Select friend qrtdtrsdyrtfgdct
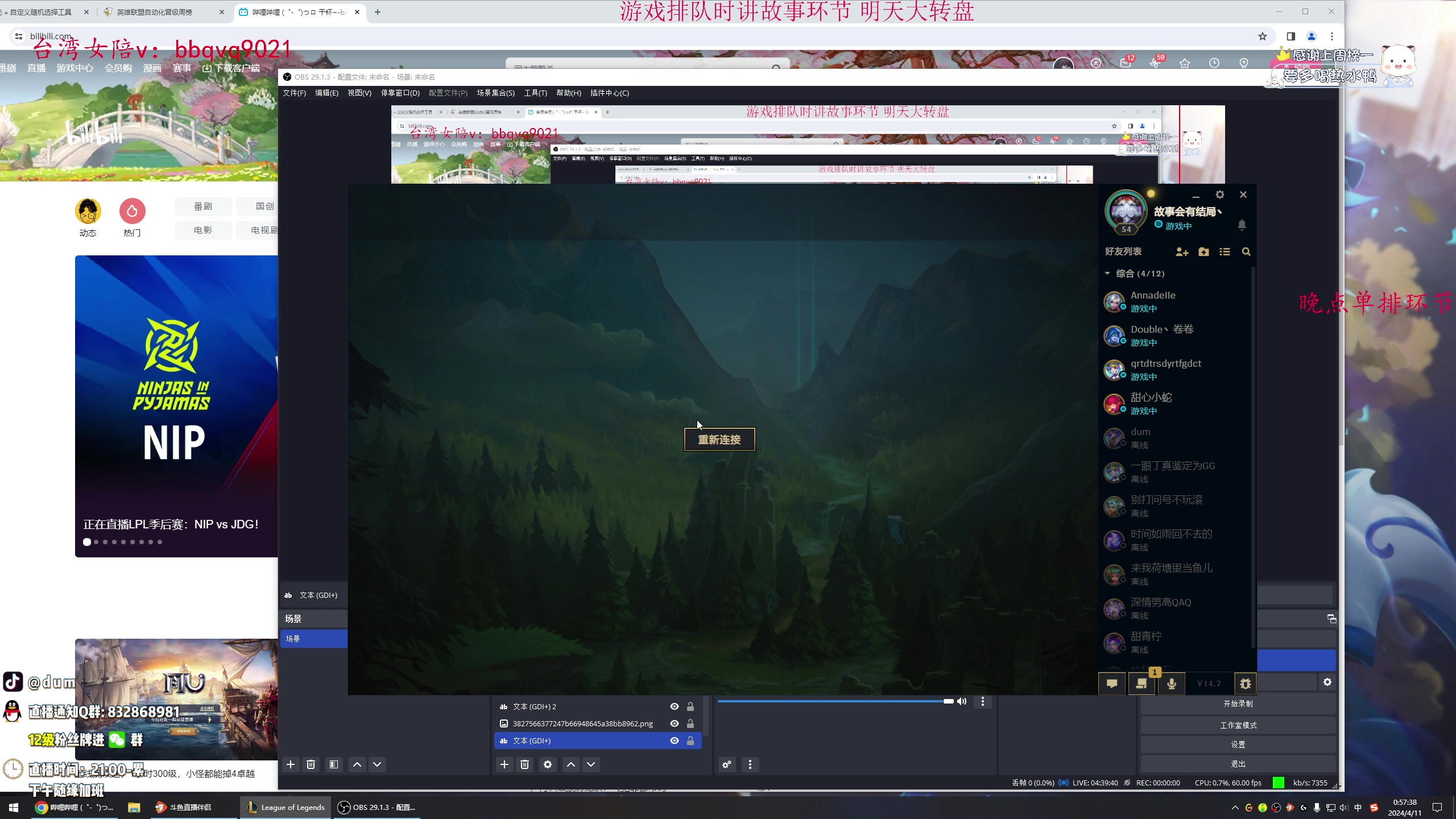1456x819 pixels. tap(1174, 370)
